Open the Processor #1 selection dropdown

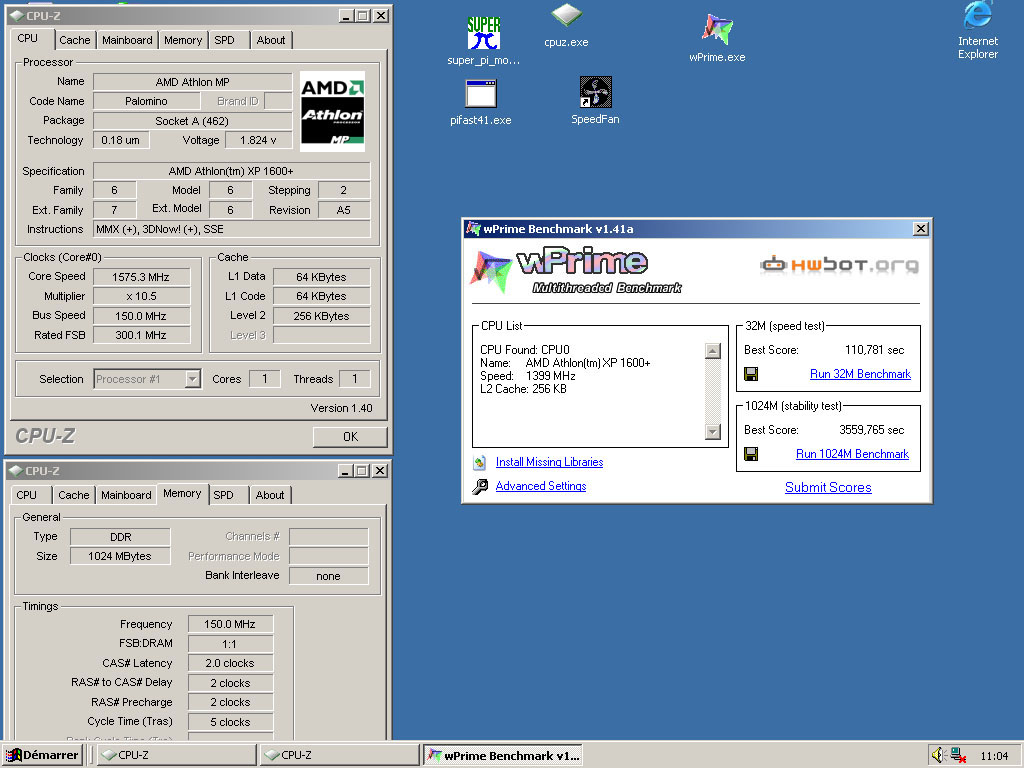tap(193, 379)
